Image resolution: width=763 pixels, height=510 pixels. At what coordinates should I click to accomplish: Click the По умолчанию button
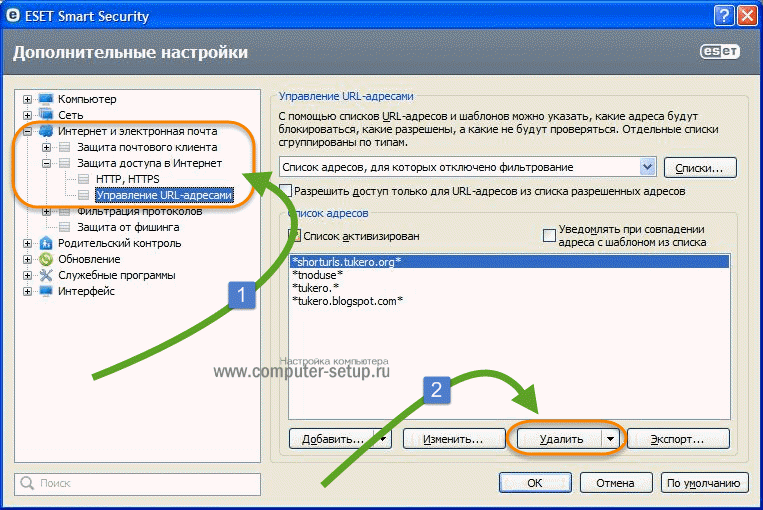click(x=704, y=483)
